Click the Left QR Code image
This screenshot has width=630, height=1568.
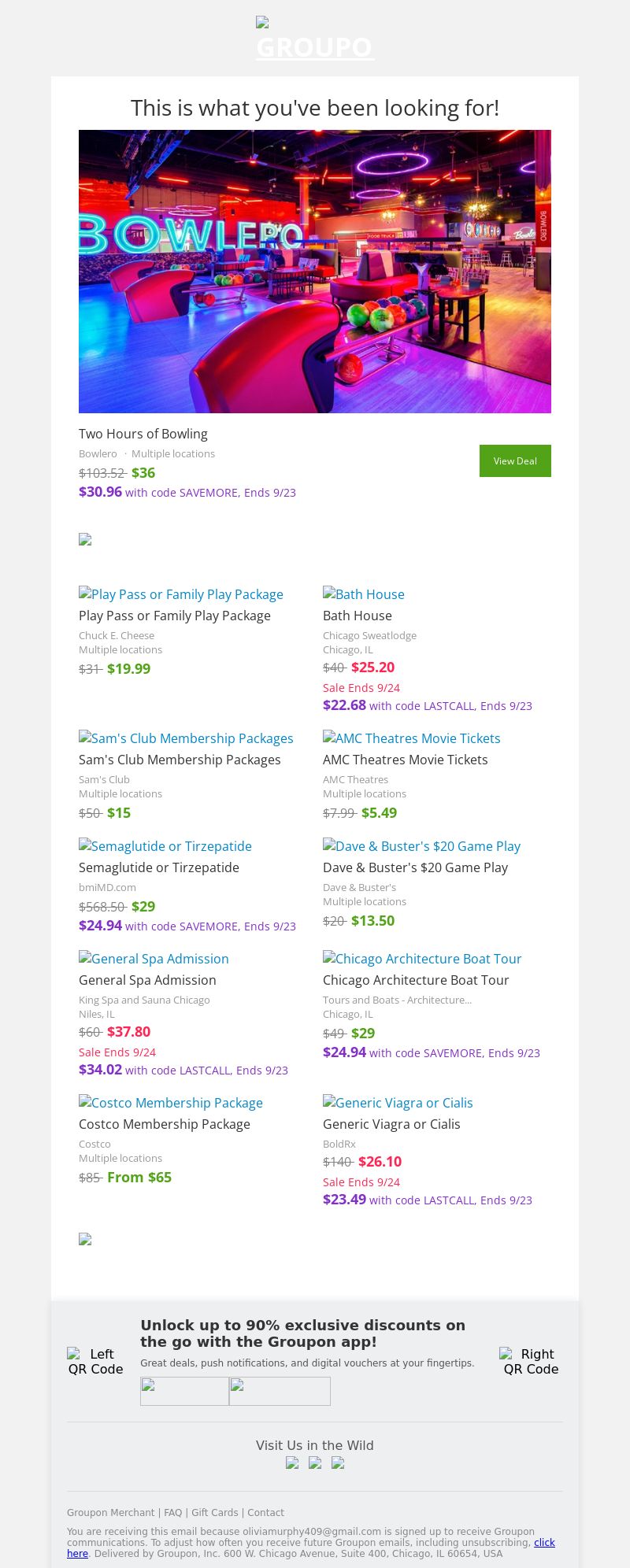(x=95, y=1361)
